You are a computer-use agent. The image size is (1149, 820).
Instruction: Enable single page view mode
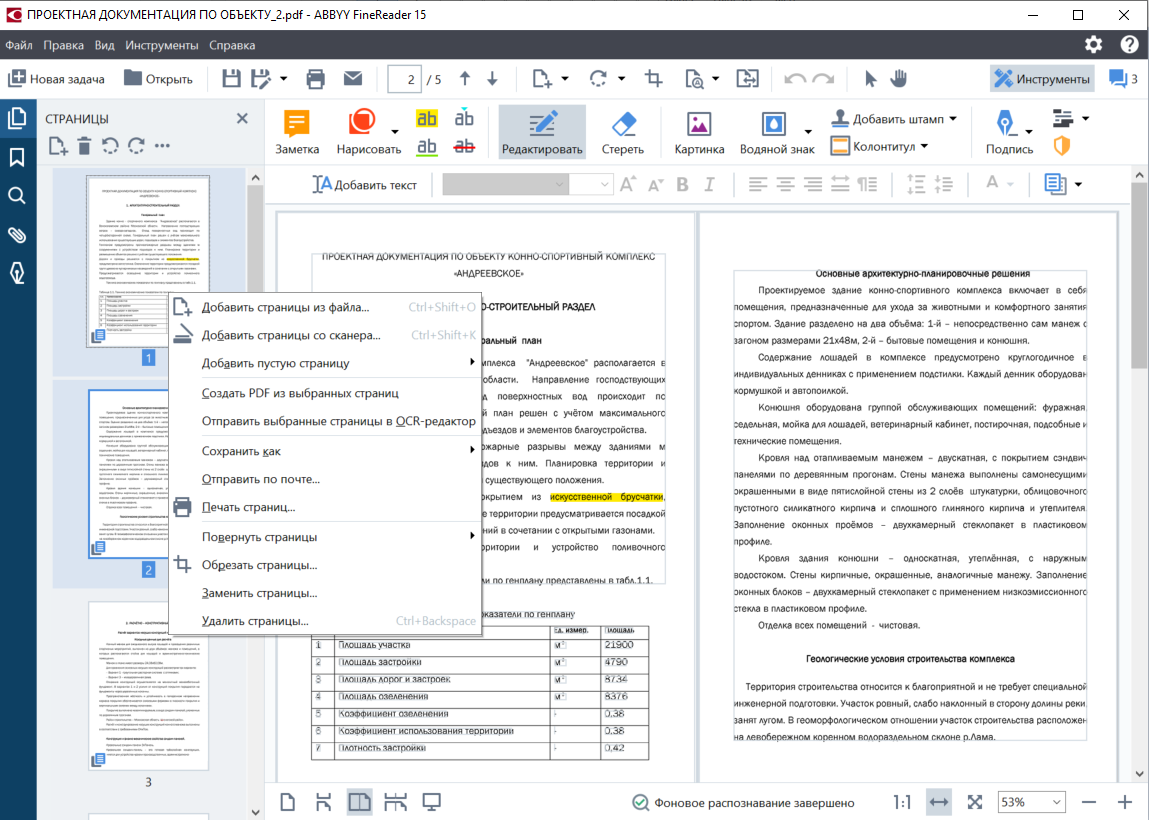tap(286, 801)
